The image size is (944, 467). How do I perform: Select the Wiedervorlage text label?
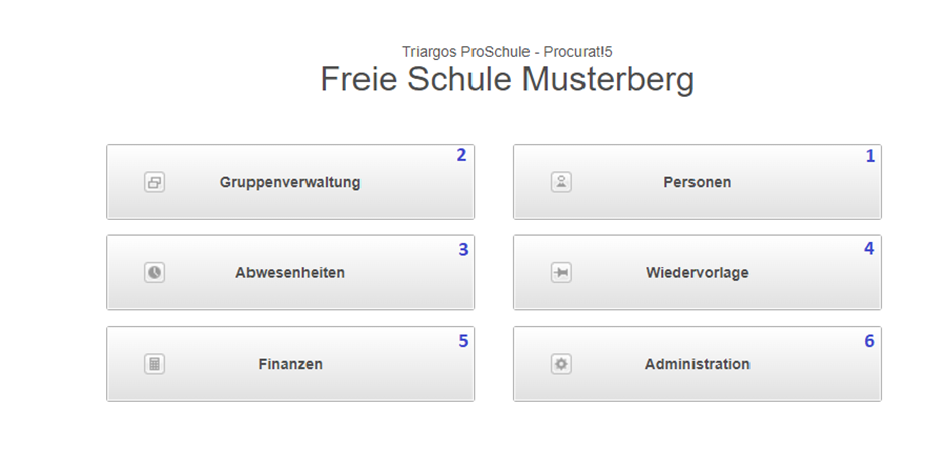point(697,272)
